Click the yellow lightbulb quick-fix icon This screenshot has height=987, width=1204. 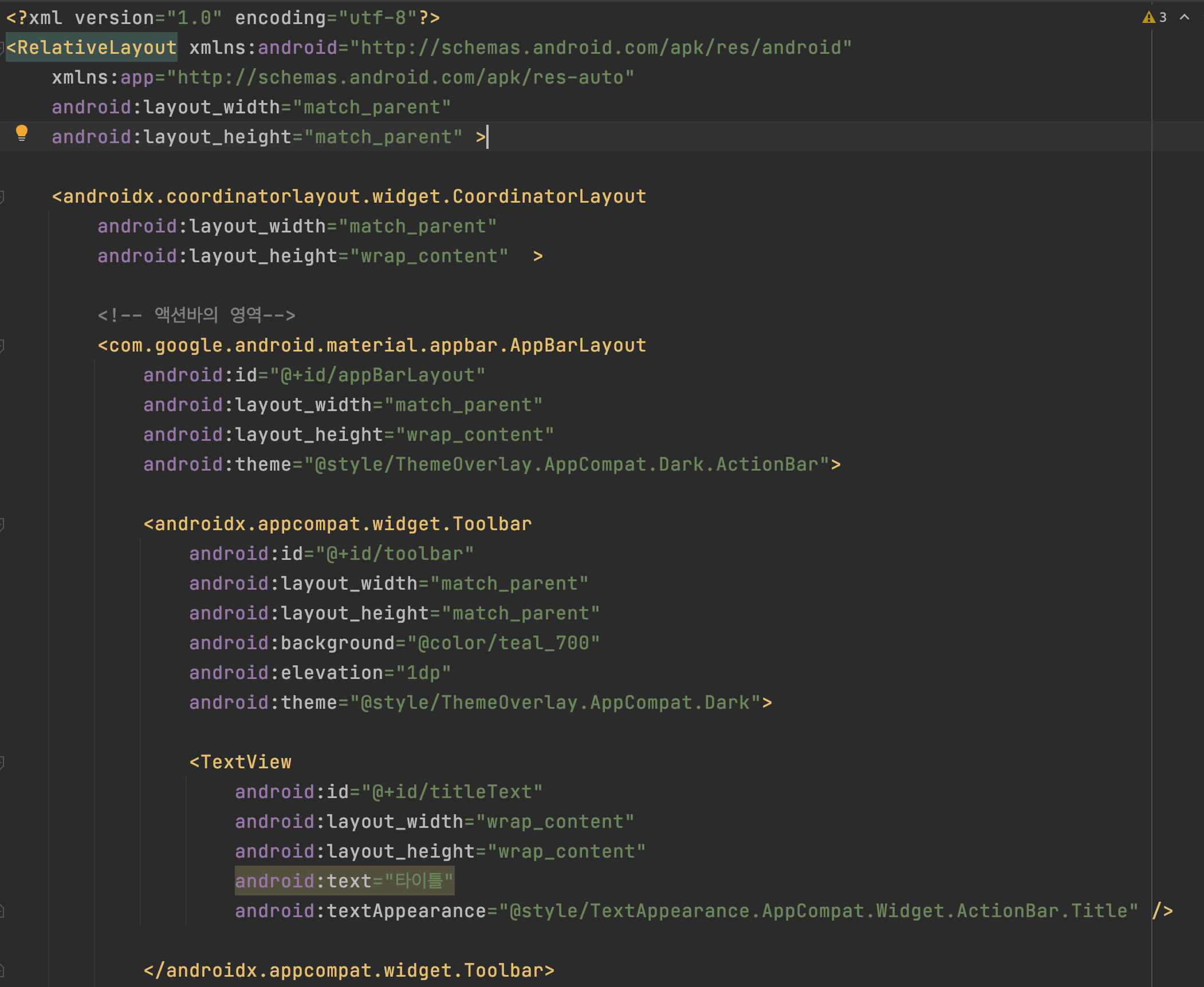[22, 133]
